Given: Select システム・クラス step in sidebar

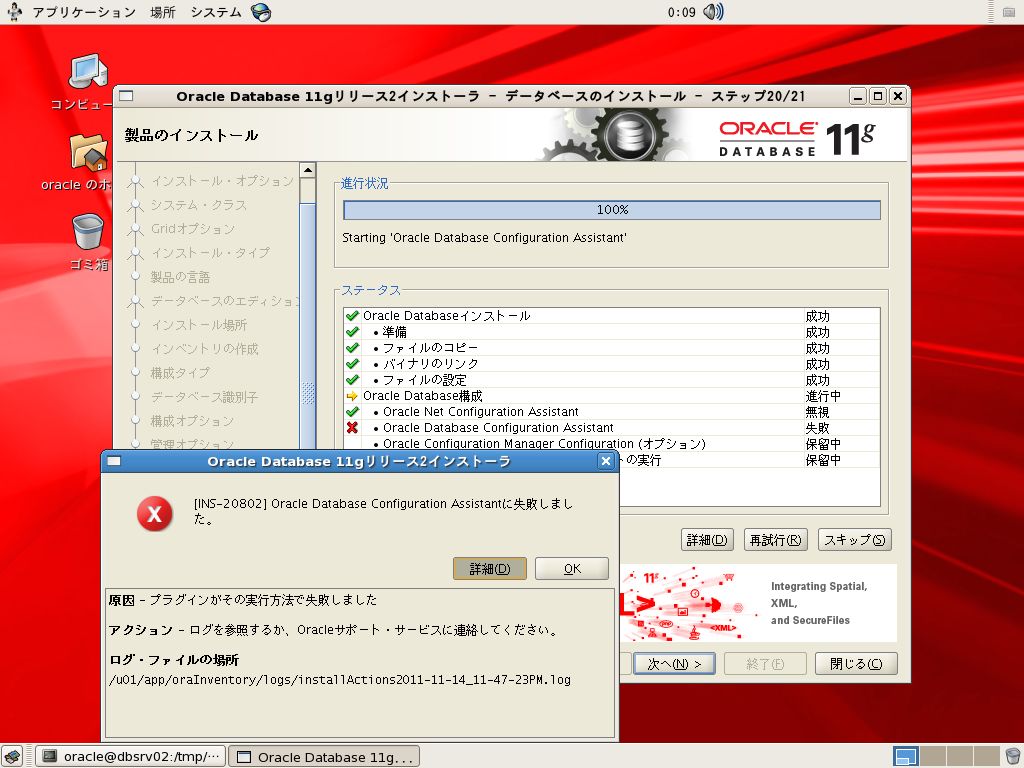Looking at the screenshot, I should coord(199,205).
